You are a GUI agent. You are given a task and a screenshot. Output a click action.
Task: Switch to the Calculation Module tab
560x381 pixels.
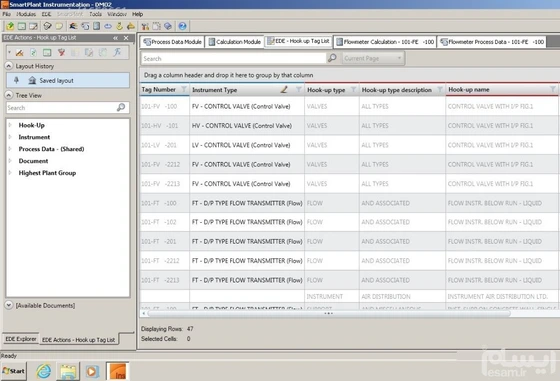click(235, 42)
